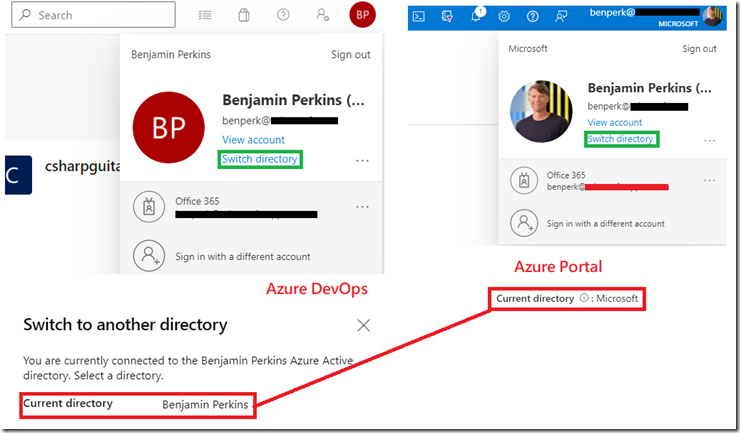Open the ellipsis on the DevOps Office 365 row
Image resolution: width=740 pixels, height=433 pixels.
pyautogui.click(x=362, y=207)
